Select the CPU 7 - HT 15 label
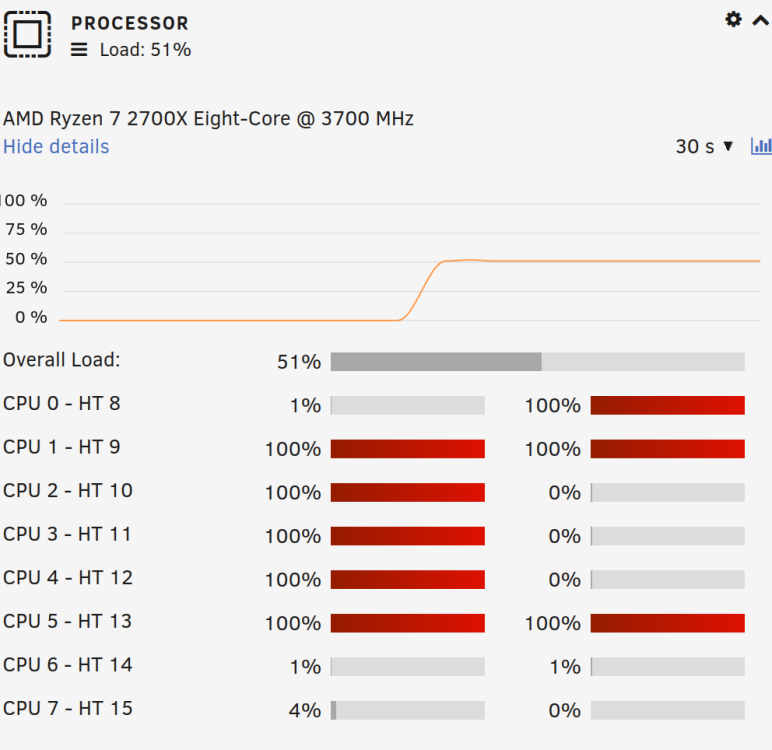The width and height of the screenshot is (772, 750). coord(68,709)
